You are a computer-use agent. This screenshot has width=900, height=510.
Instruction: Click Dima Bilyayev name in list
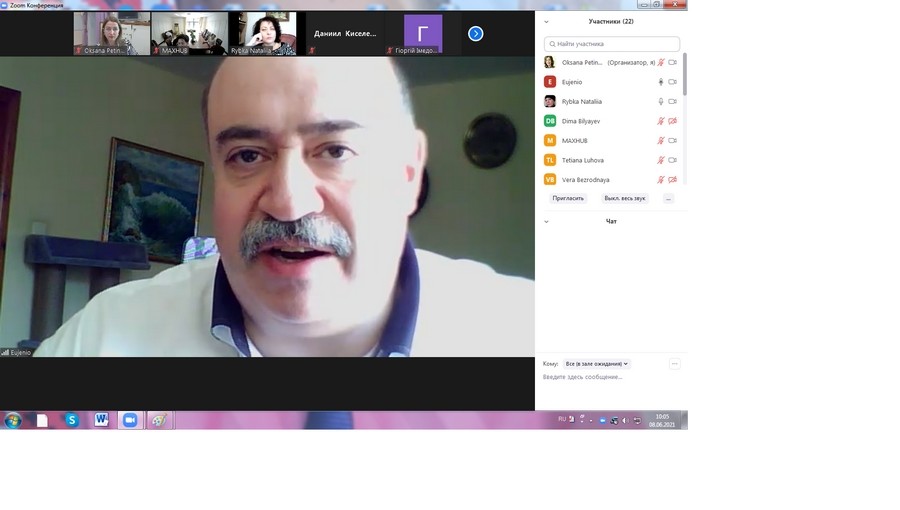click(x=581, y=121)
